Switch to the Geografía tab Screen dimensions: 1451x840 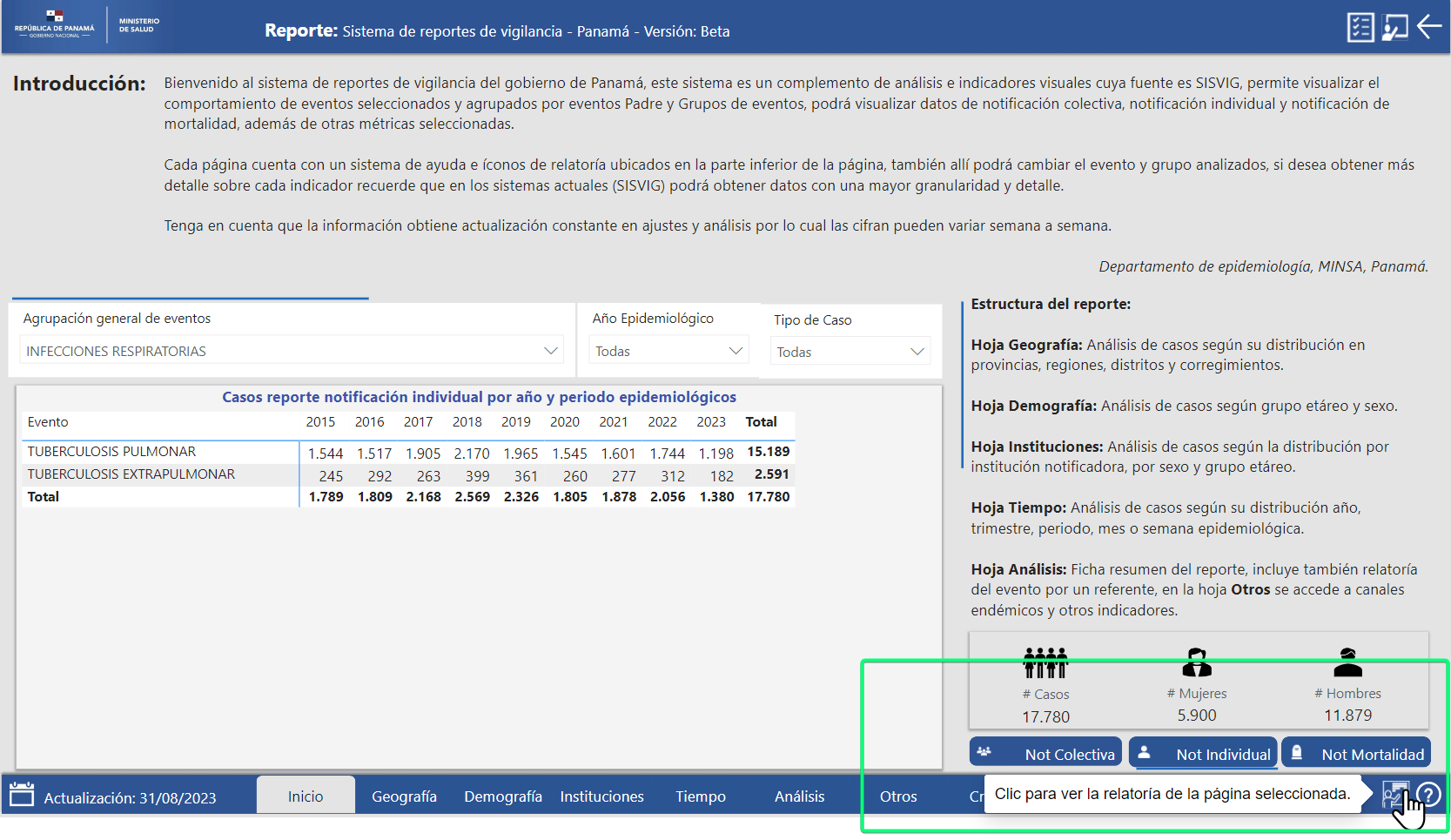[x=404, y=796]
